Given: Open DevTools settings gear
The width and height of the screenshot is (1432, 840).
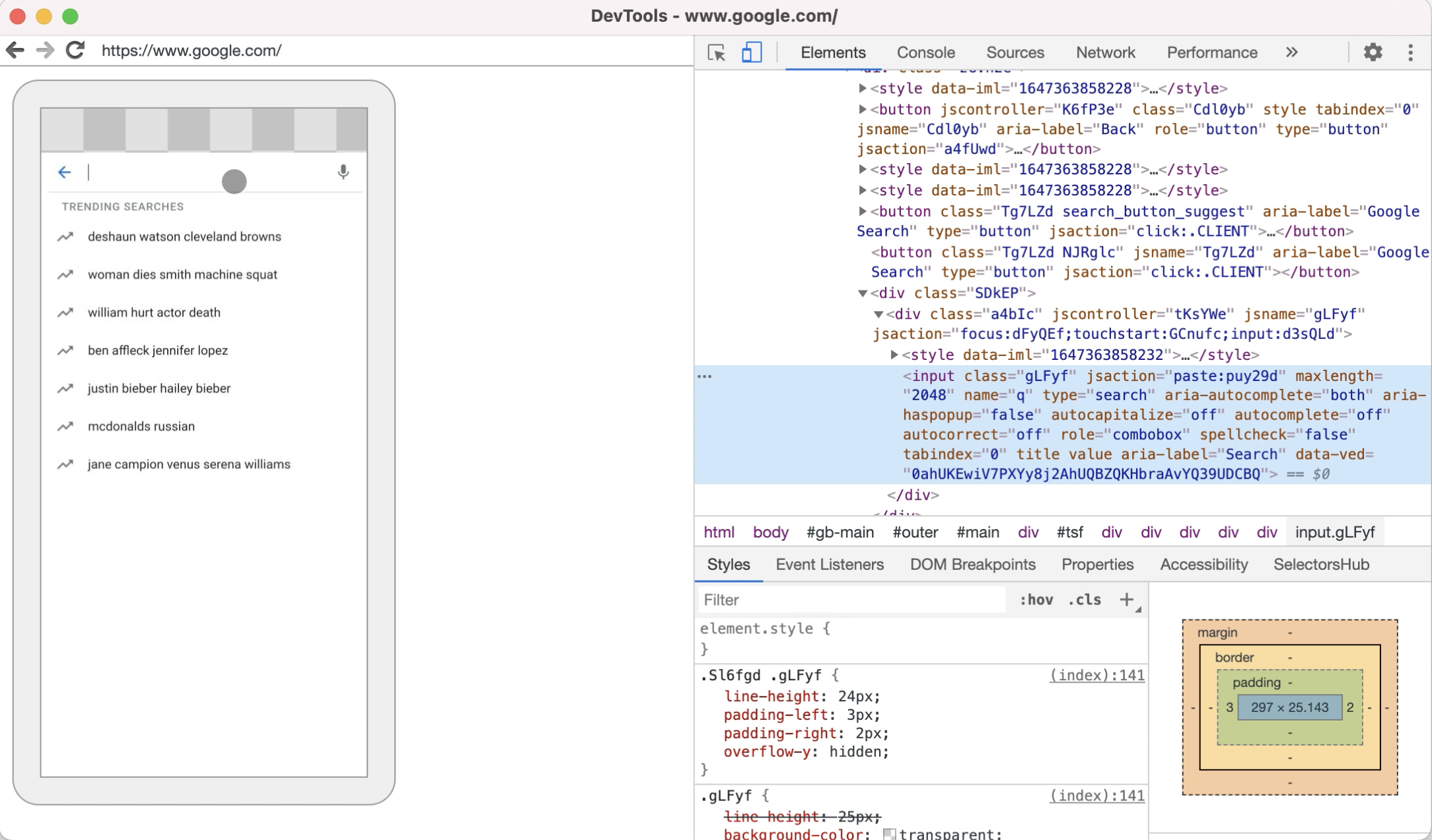Looking at the screenshot, I should pyautogui.click(x=1373, y=53).
